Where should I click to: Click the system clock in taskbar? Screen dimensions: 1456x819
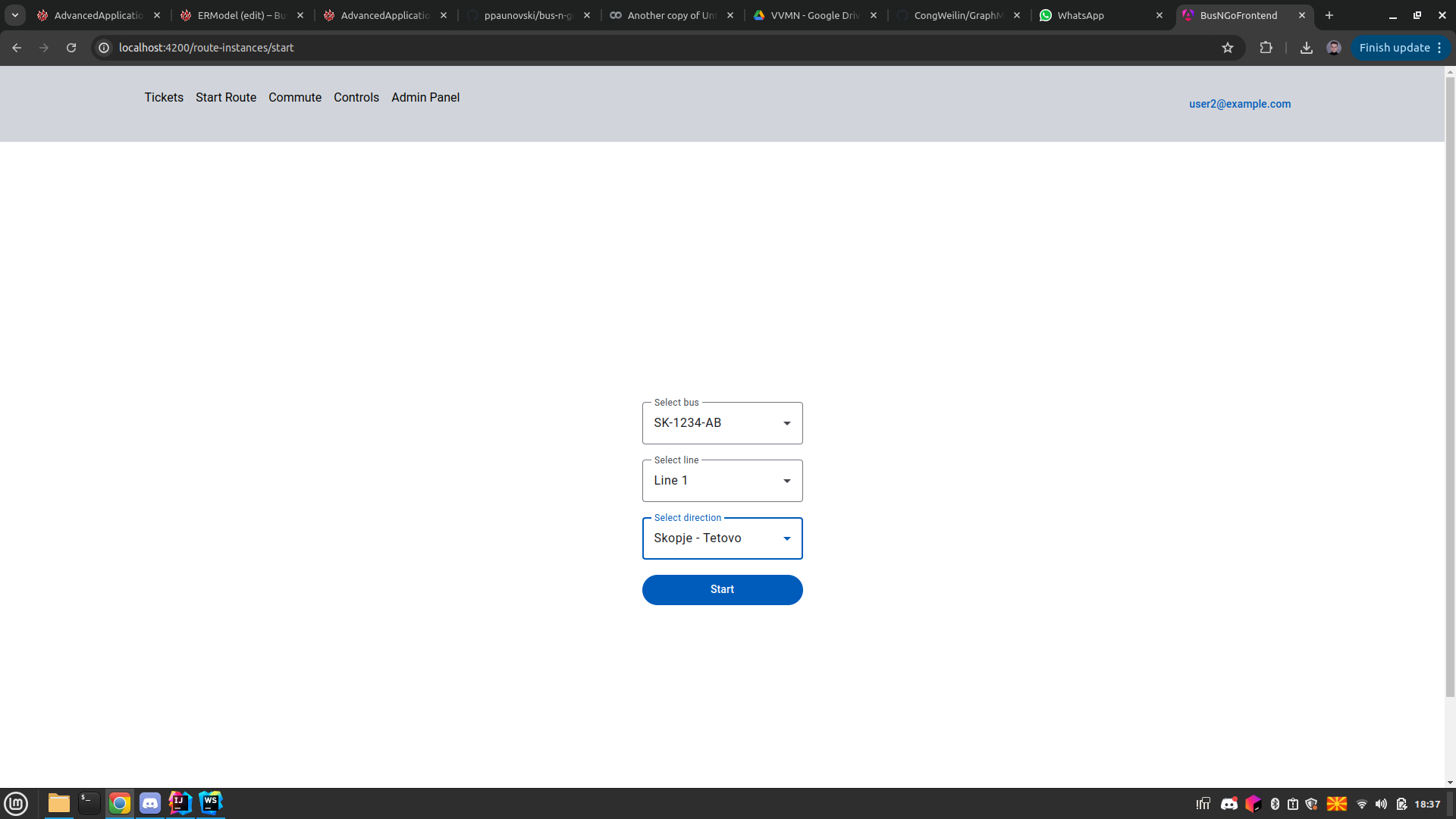tap(1429, 803)
